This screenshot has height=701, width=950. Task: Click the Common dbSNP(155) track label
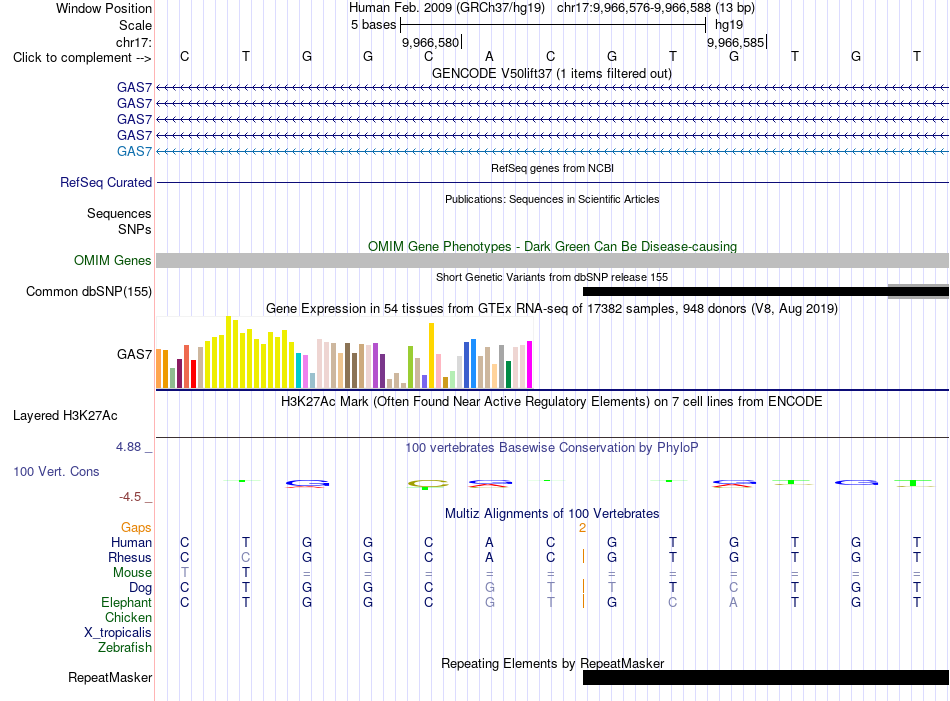coord(89,291)
